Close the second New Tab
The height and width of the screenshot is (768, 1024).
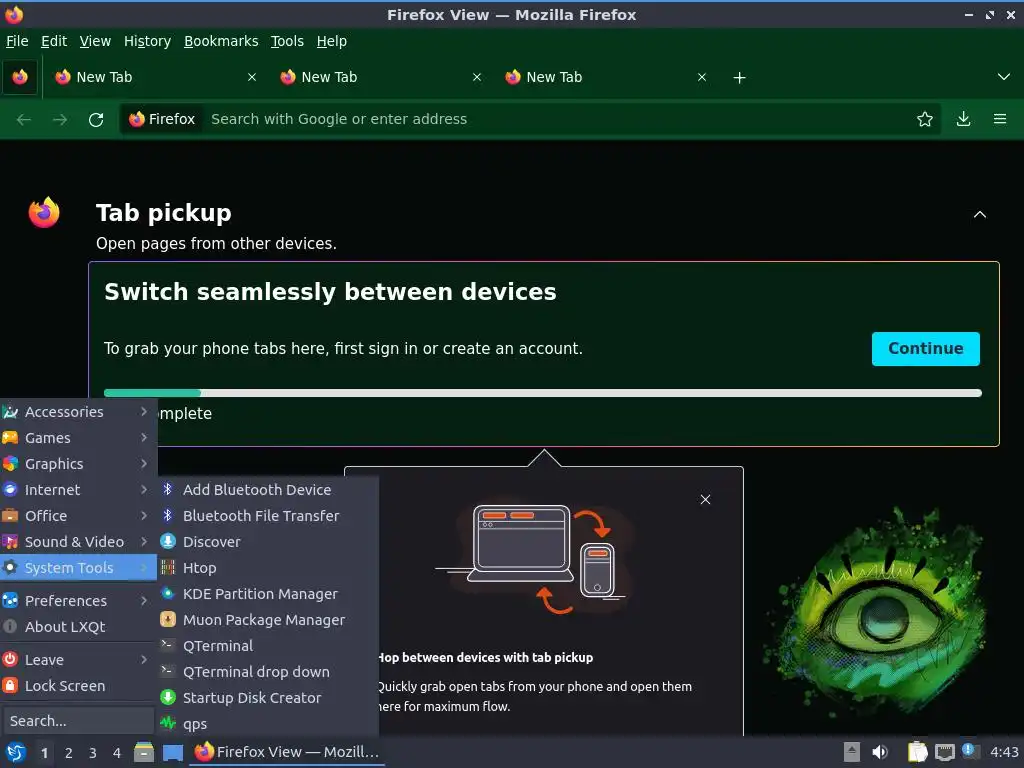click(x=477, y=77)
